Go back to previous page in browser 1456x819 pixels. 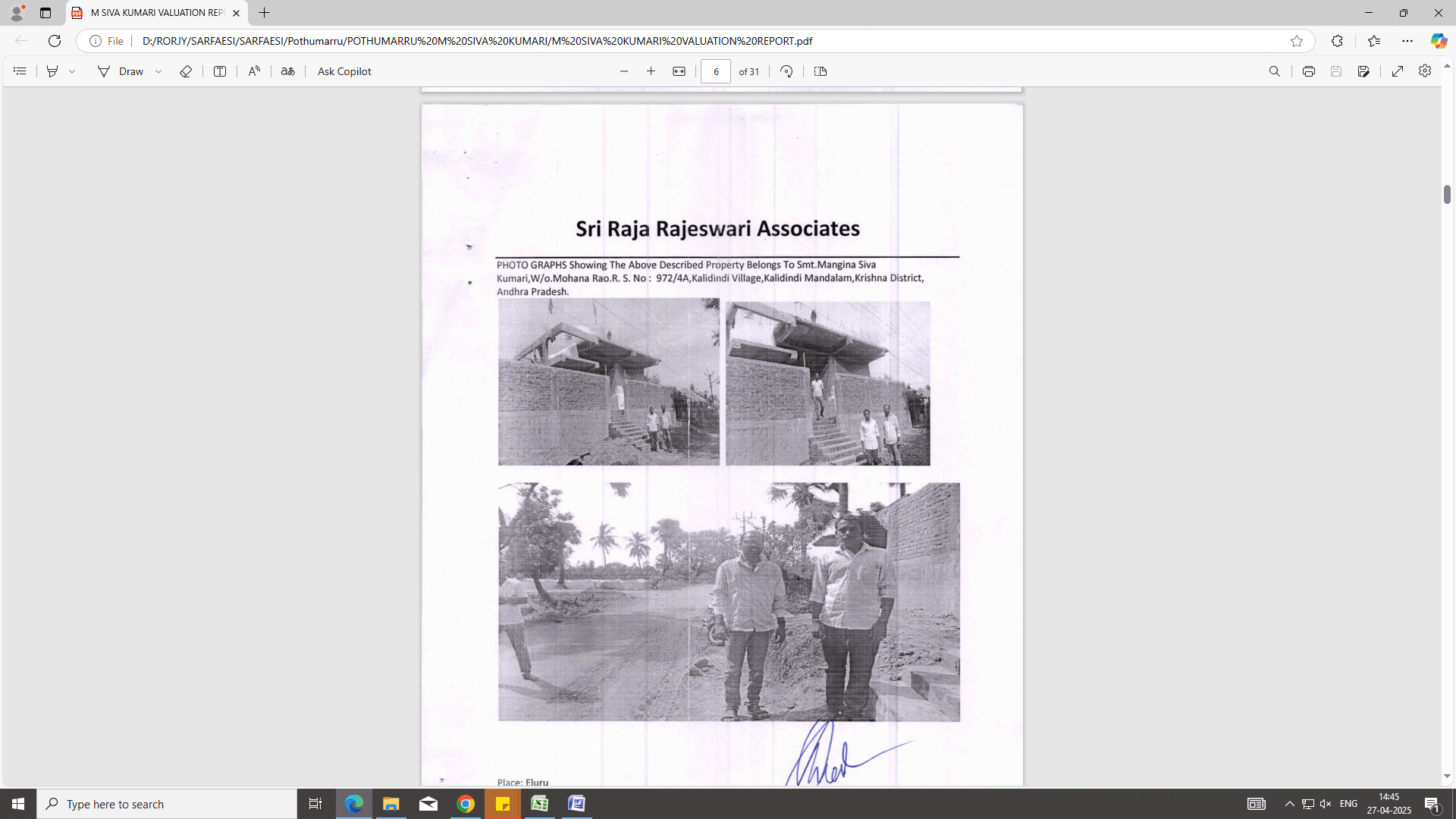21,41
